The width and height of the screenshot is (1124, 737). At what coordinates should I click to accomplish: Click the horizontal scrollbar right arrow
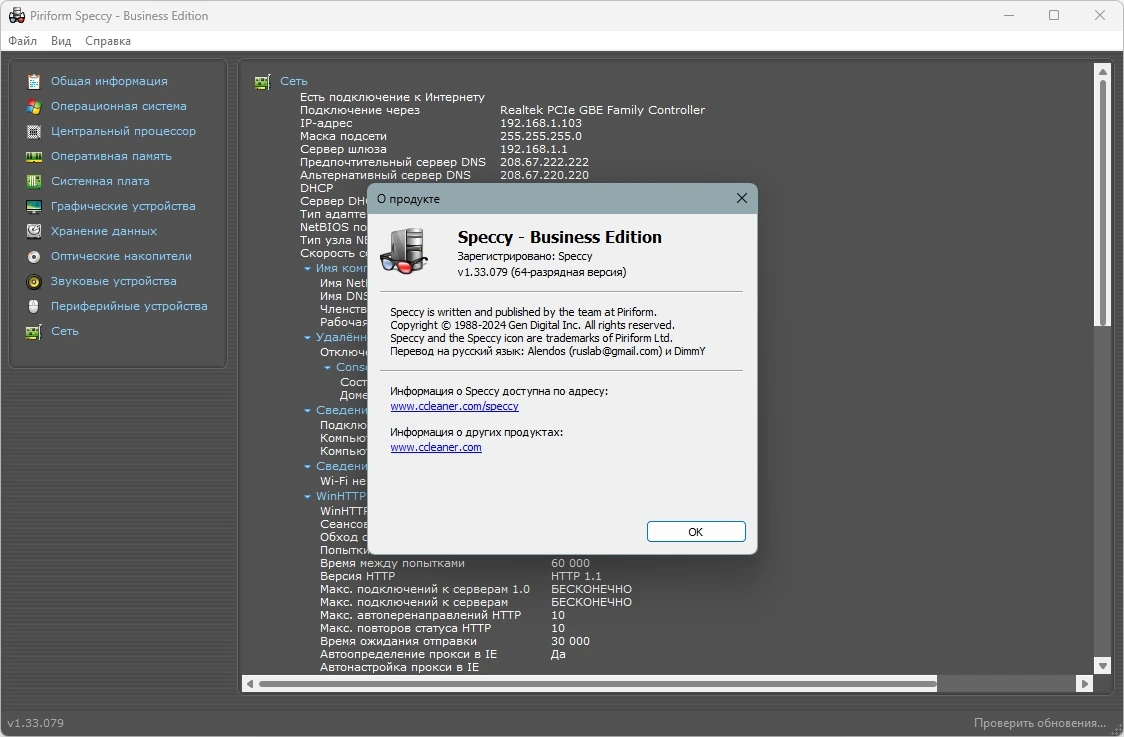tap(1084, 684)
